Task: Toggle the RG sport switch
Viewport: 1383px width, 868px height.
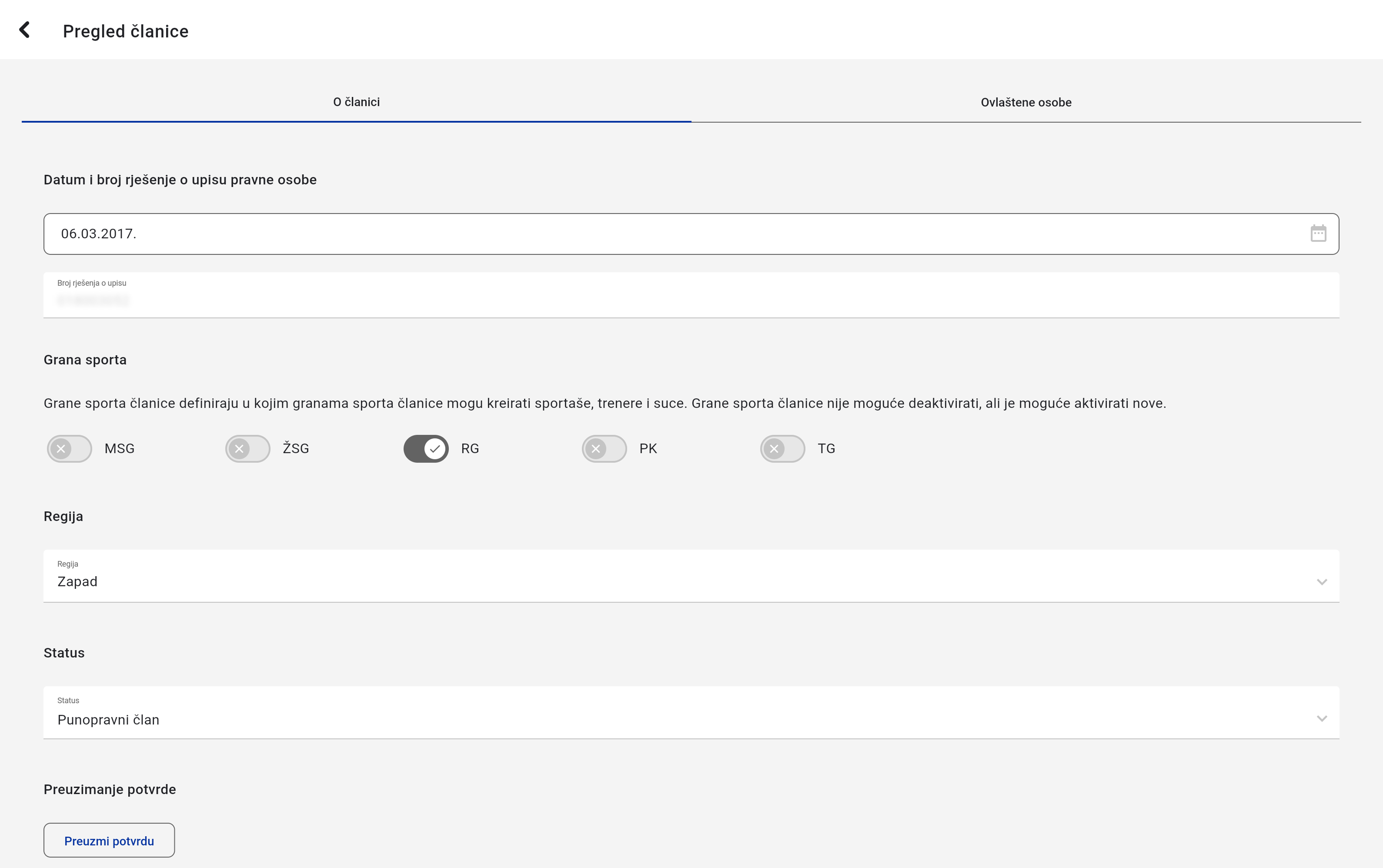Action: point(426,448)
